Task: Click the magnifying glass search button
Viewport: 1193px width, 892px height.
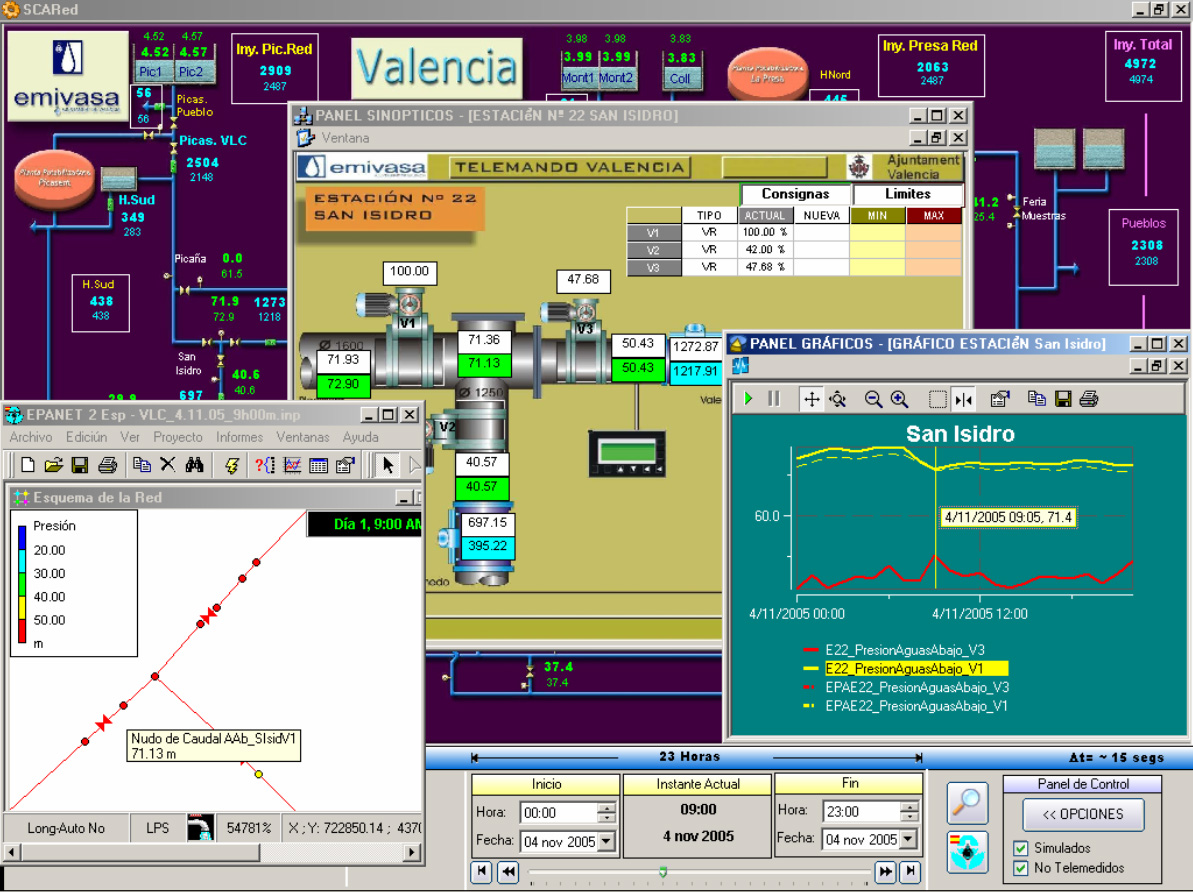Action: click(967, 803)
